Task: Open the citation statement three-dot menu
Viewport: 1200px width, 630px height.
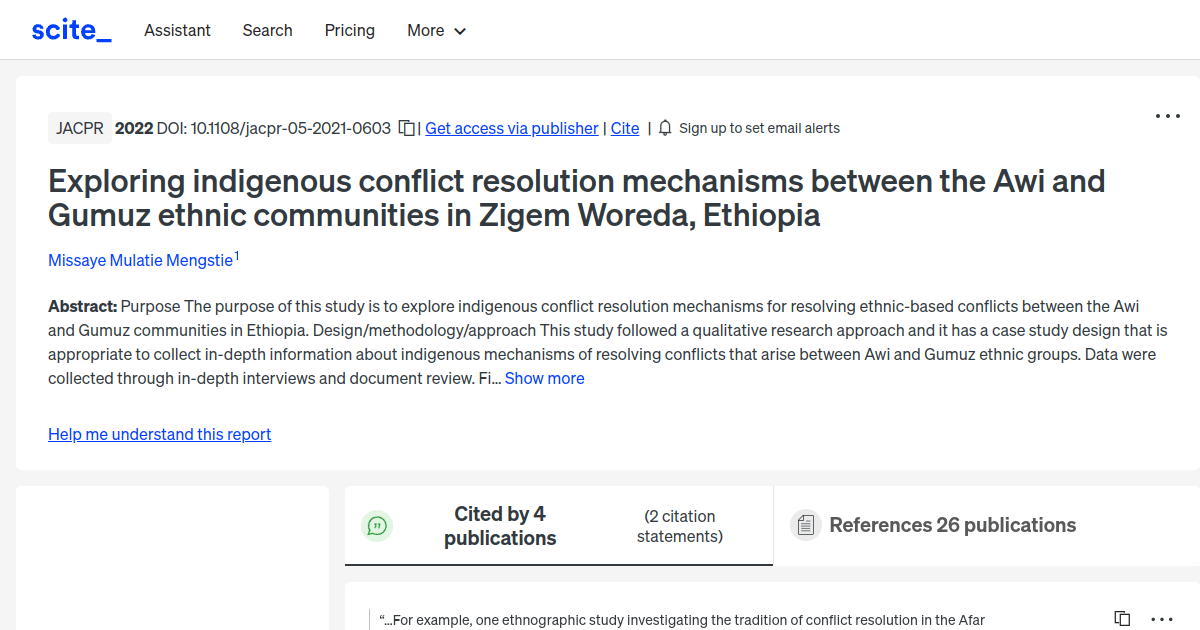Action: pyautogui.click(x=1161, y=619)
